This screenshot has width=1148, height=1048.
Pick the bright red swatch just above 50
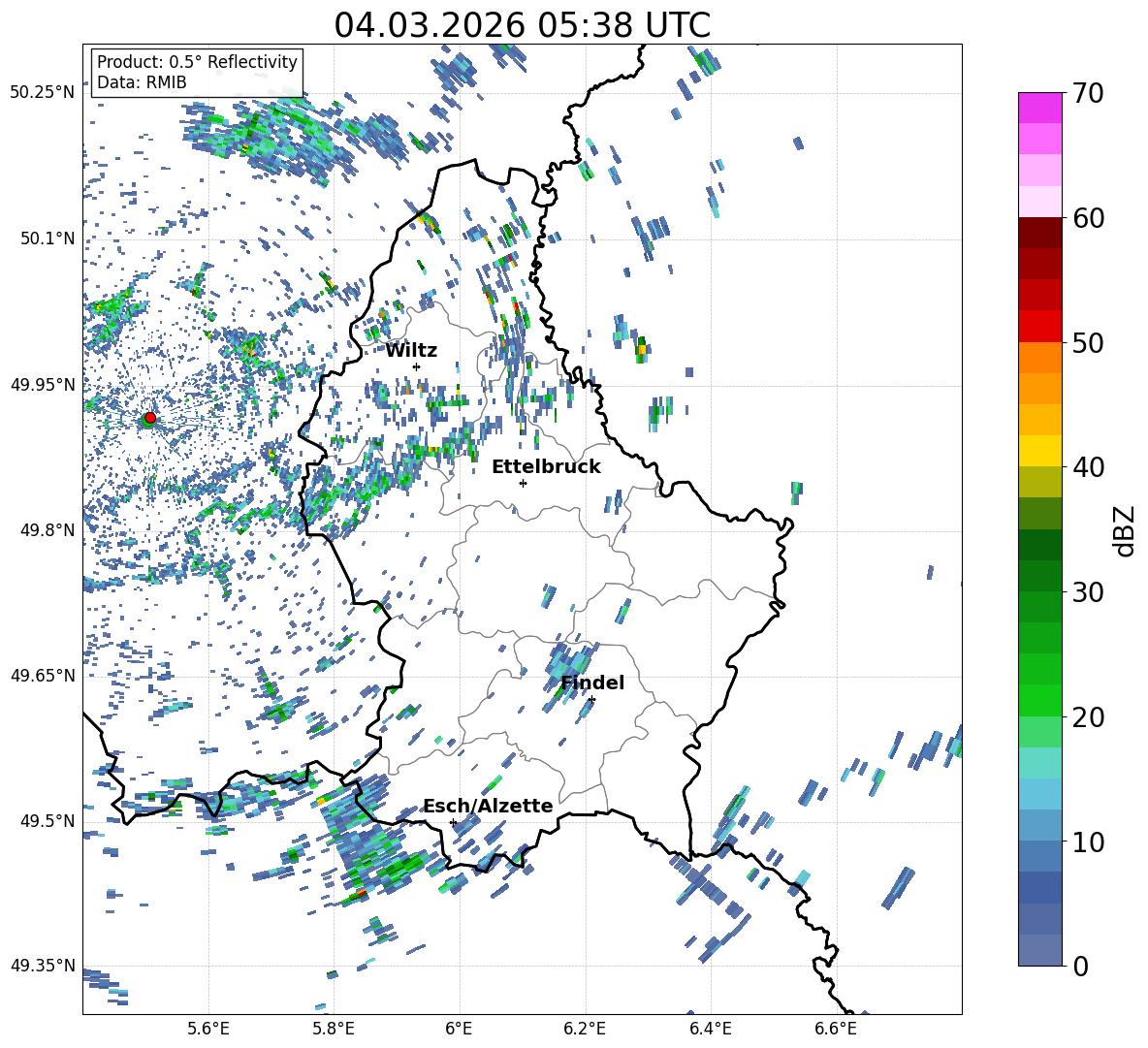(x=1039, y=327)
